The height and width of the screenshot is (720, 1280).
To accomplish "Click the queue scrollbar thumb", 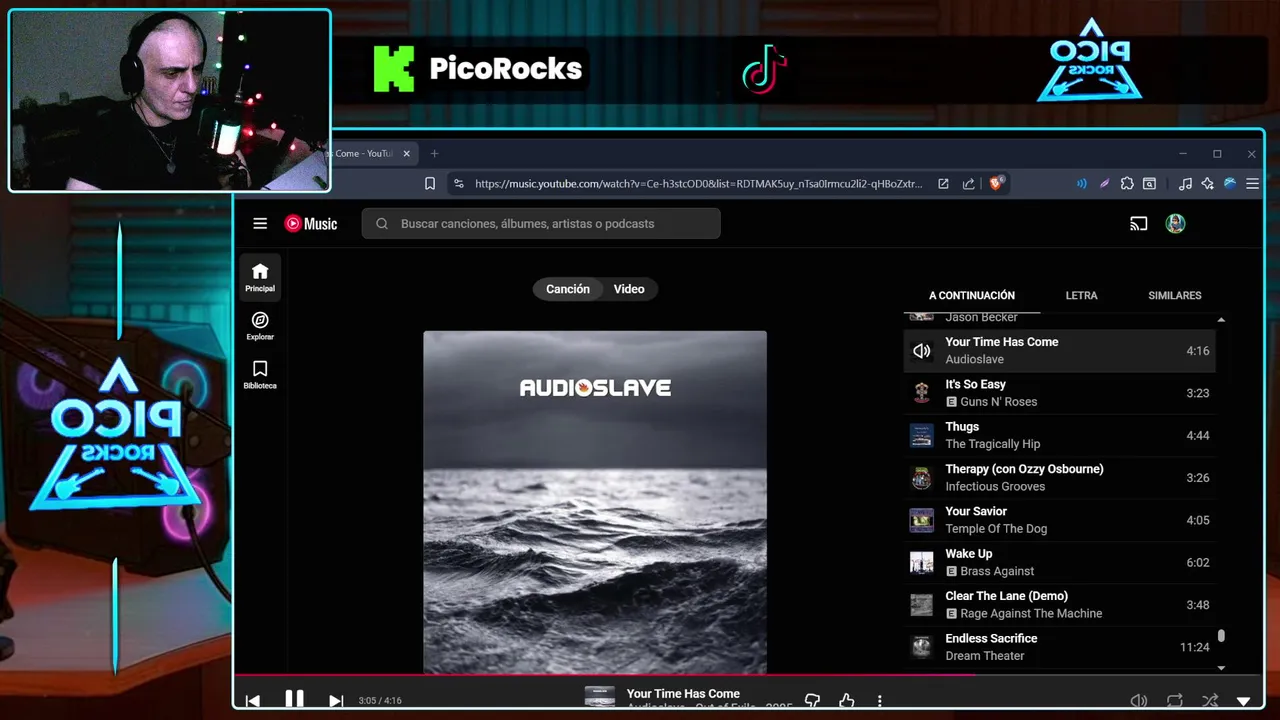I will (1221, 636).
